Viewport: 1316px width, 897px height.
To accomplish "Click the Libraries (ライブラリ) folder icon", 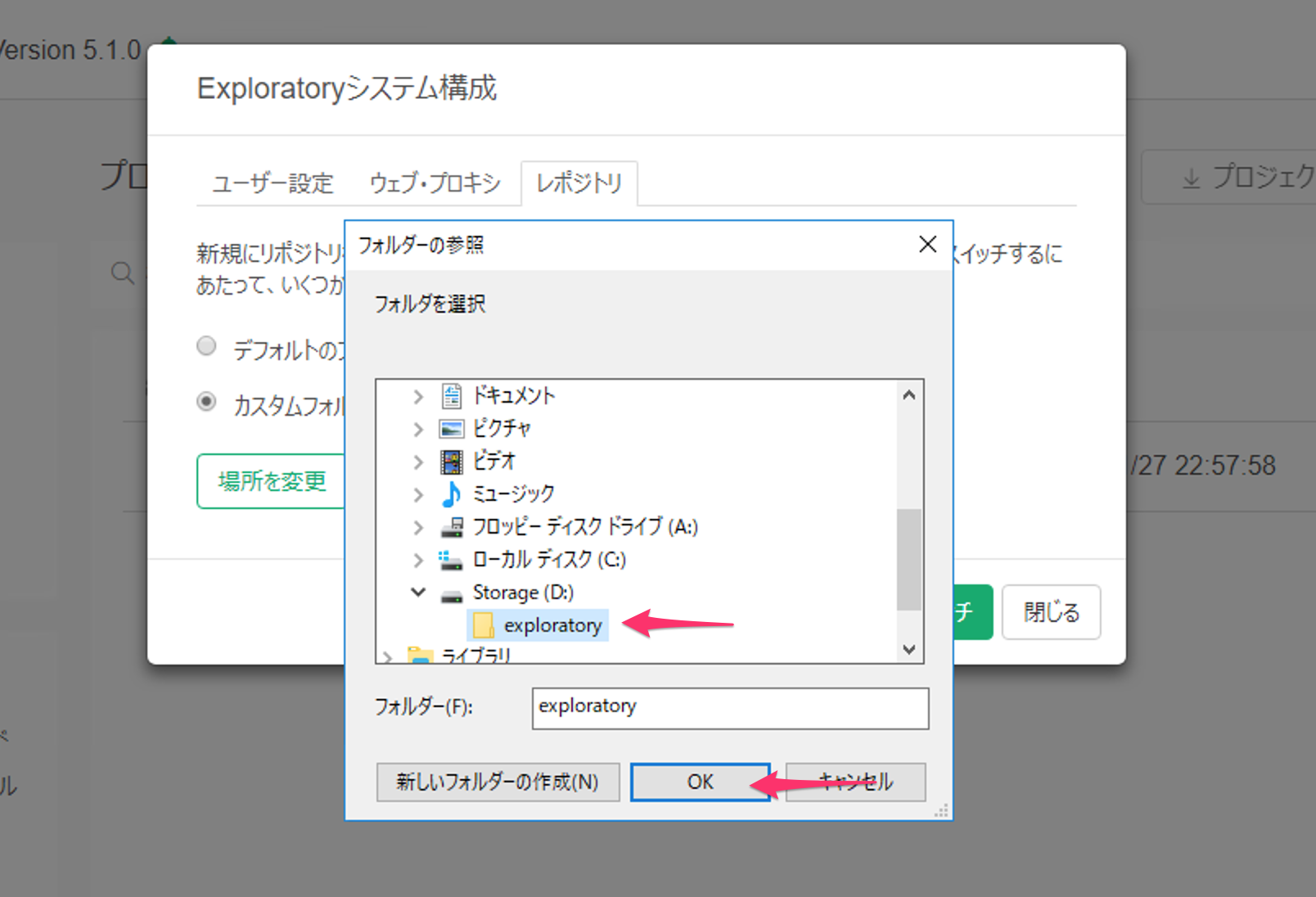I will pyautogui.click(x=420, y=655).
